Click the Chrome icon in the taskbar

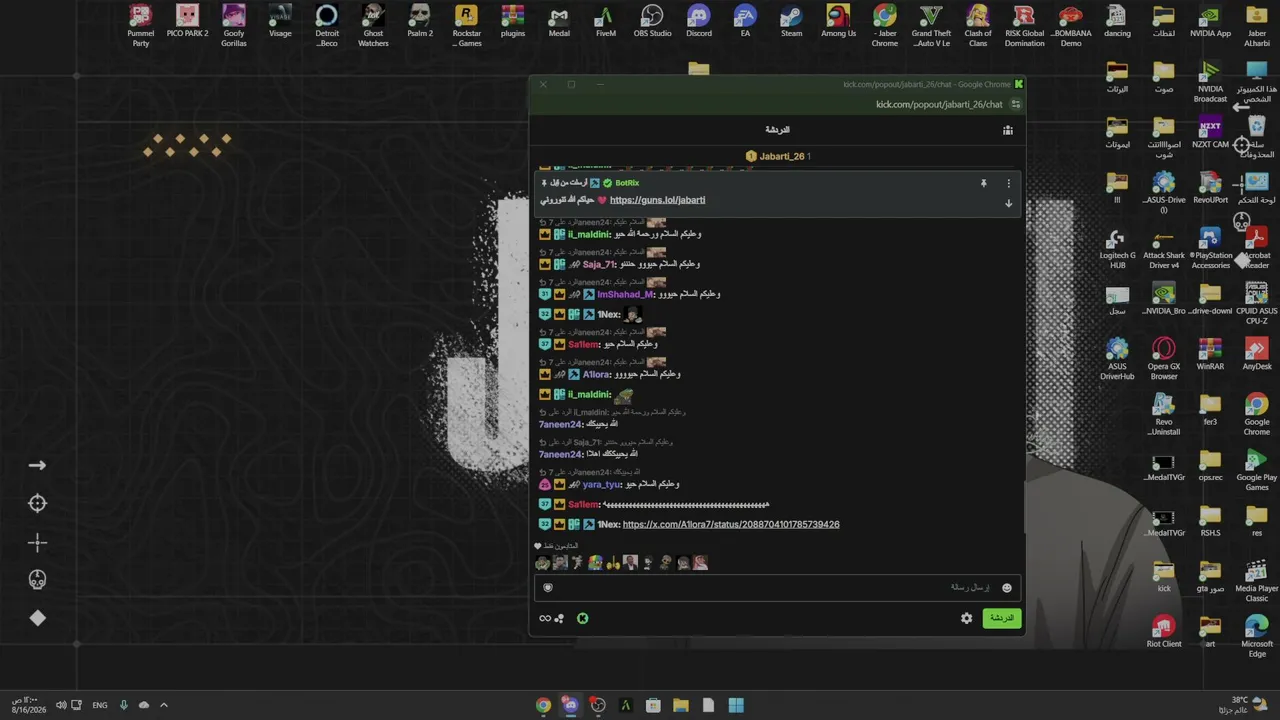click(543, 705)
